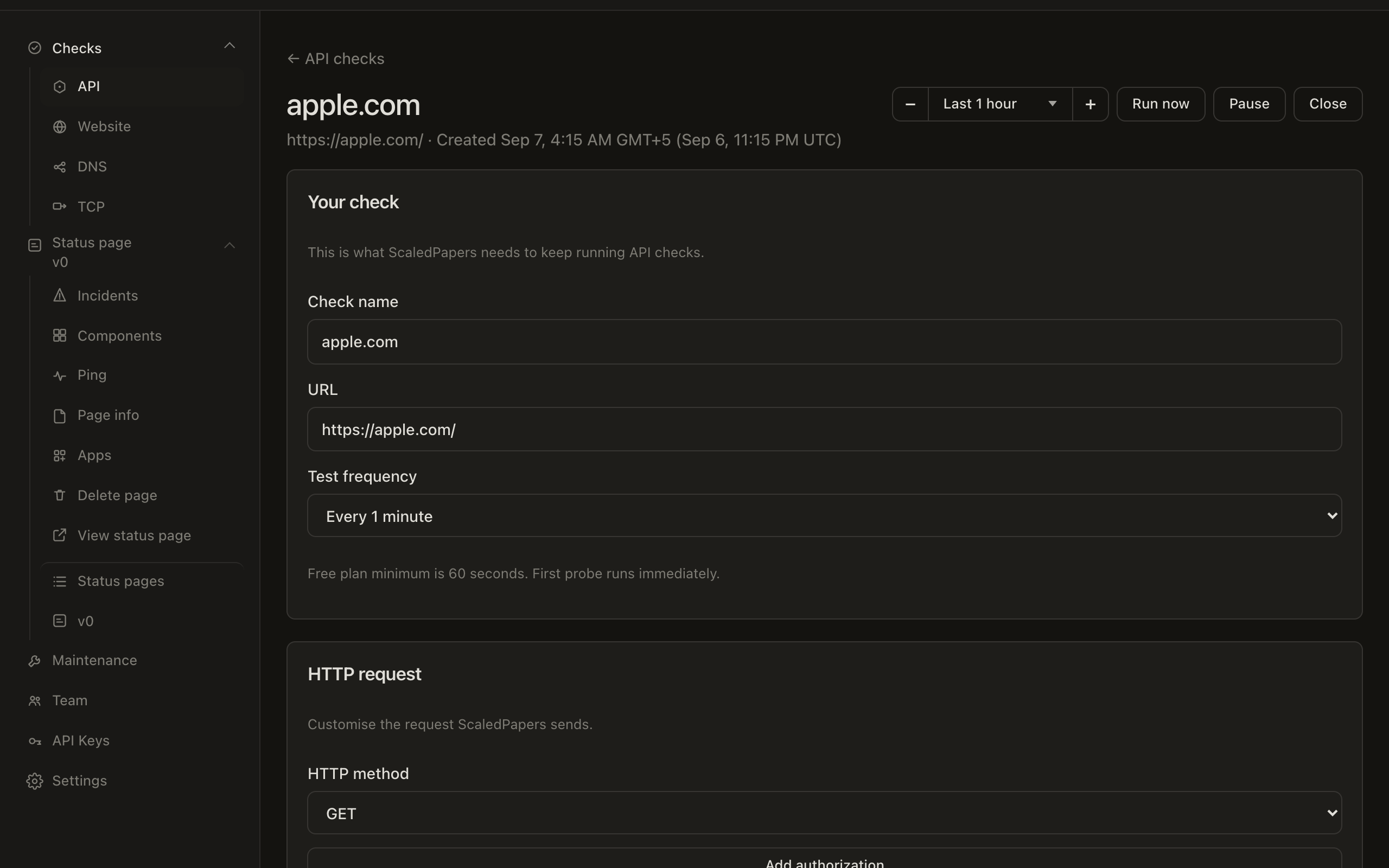Click the TCP connector icon
This screenshot has height=868, width=1389.
[x=60, y=207]
